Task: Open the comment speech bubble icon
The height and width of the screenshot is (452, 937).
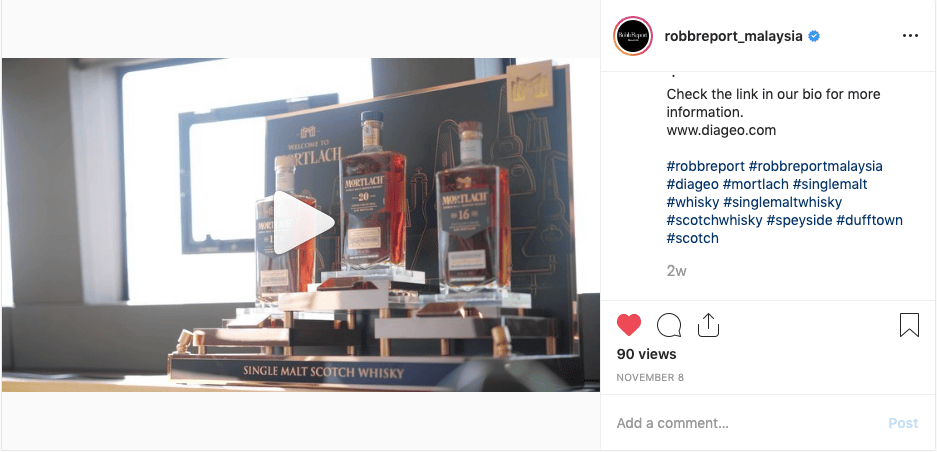Action: 669,325
